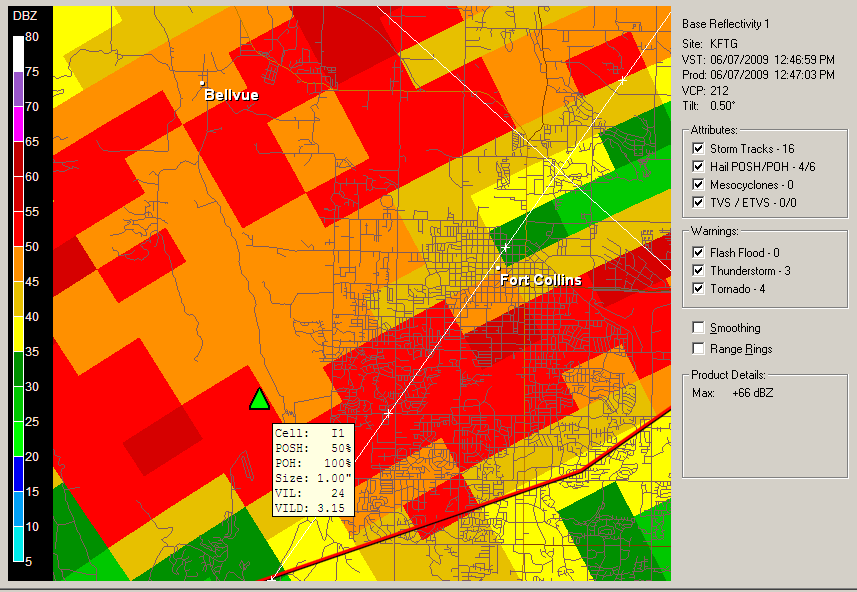Click the Max +66 dBZ product detail
The height and width of the screenshot is (592, 857).
tap(733, 393)
